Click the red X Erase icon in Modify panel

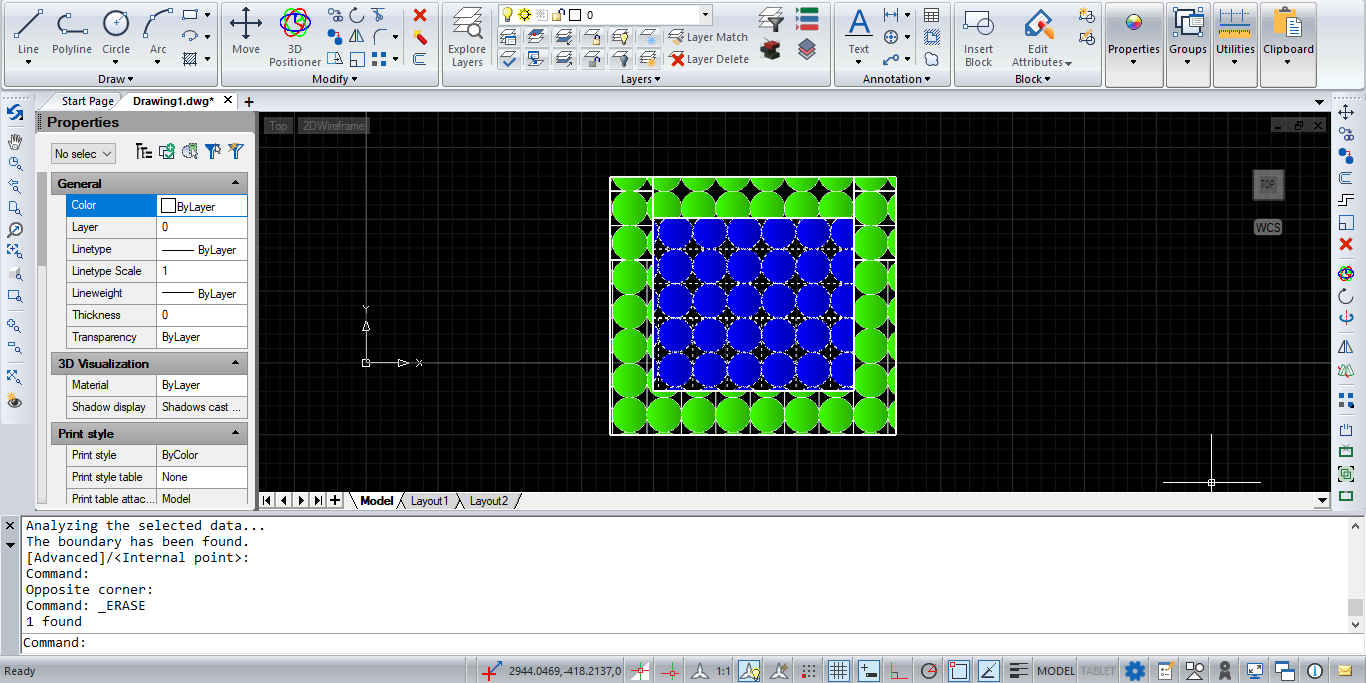point(420,15)
